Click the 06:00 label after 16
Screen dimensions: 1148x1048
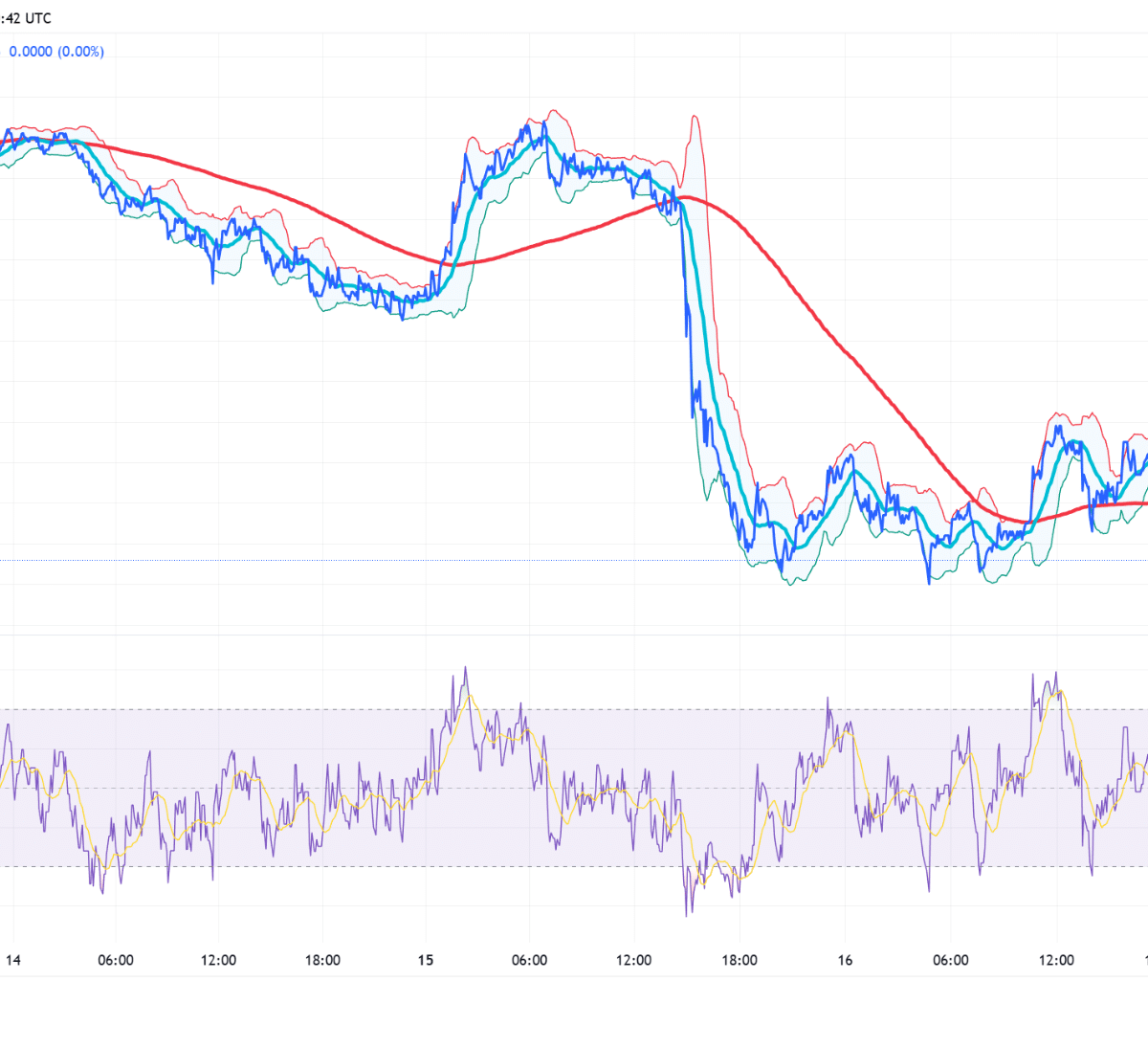(950, 960)
